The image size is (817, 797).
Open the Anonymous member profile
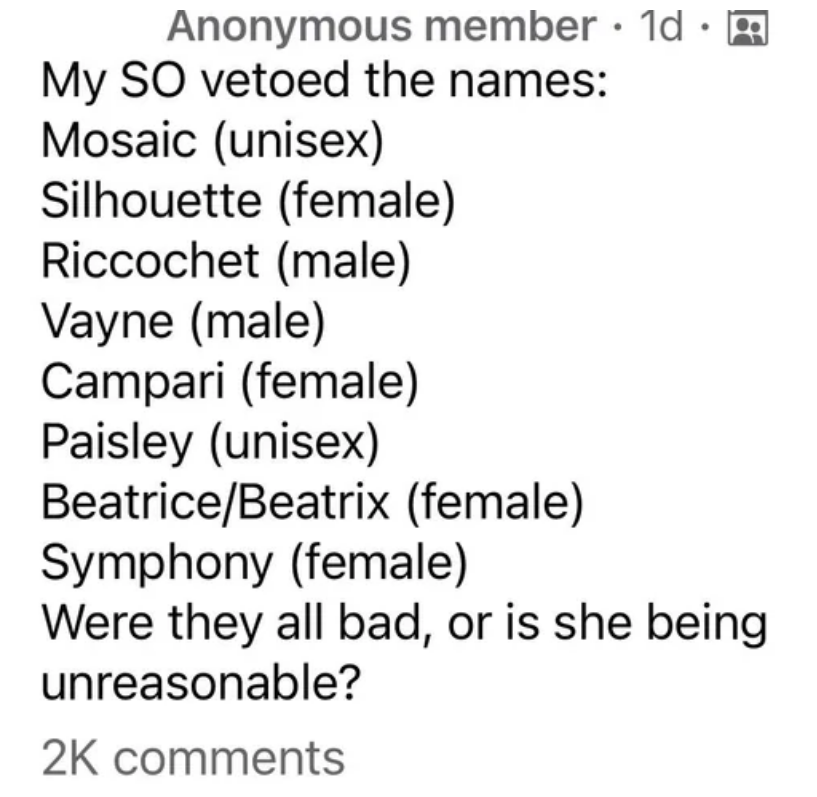pyautogui.click(x=381, y=27)
